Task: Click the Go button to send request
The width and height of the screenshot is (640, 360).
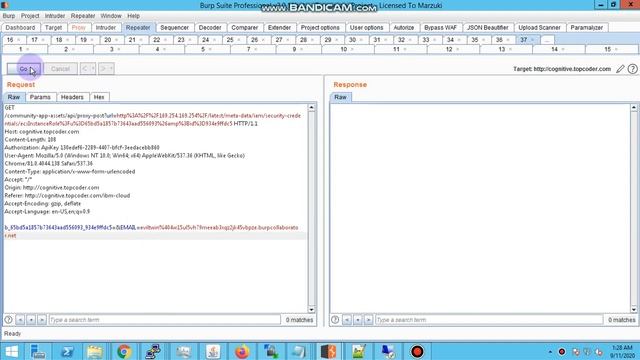Action: pos(24,69)
